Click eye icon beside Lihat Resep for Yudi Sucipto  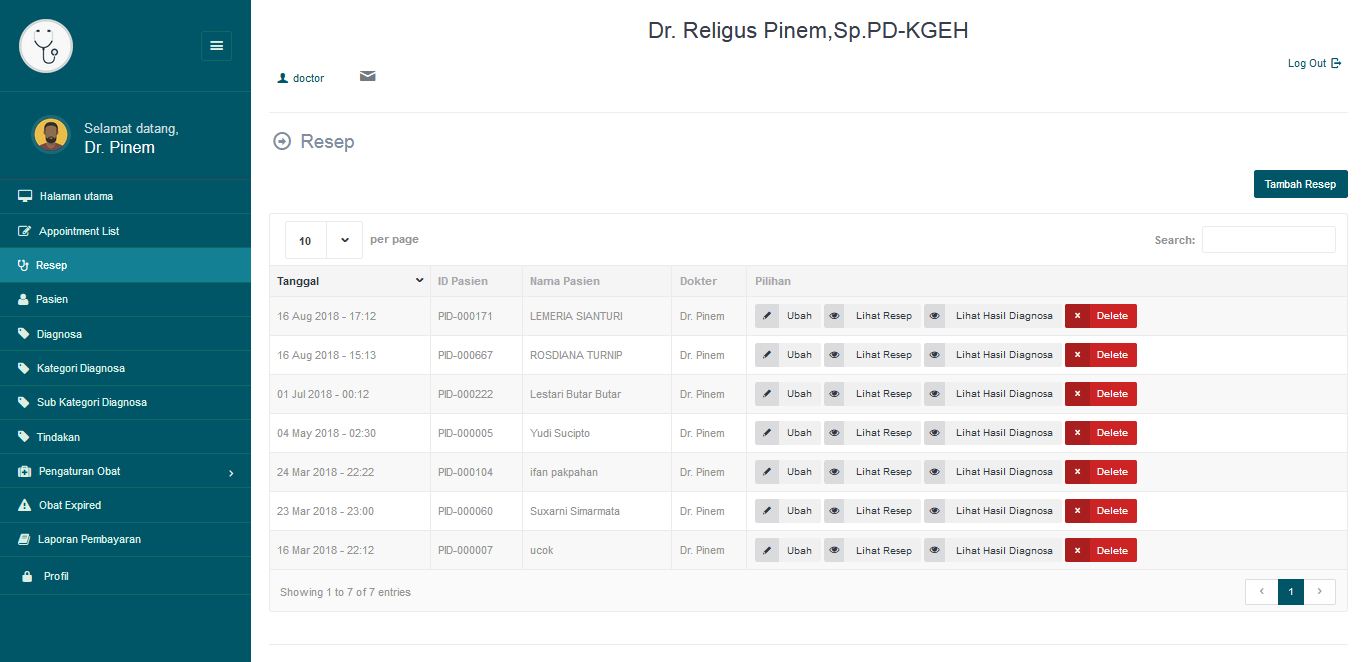pos(835,433)
